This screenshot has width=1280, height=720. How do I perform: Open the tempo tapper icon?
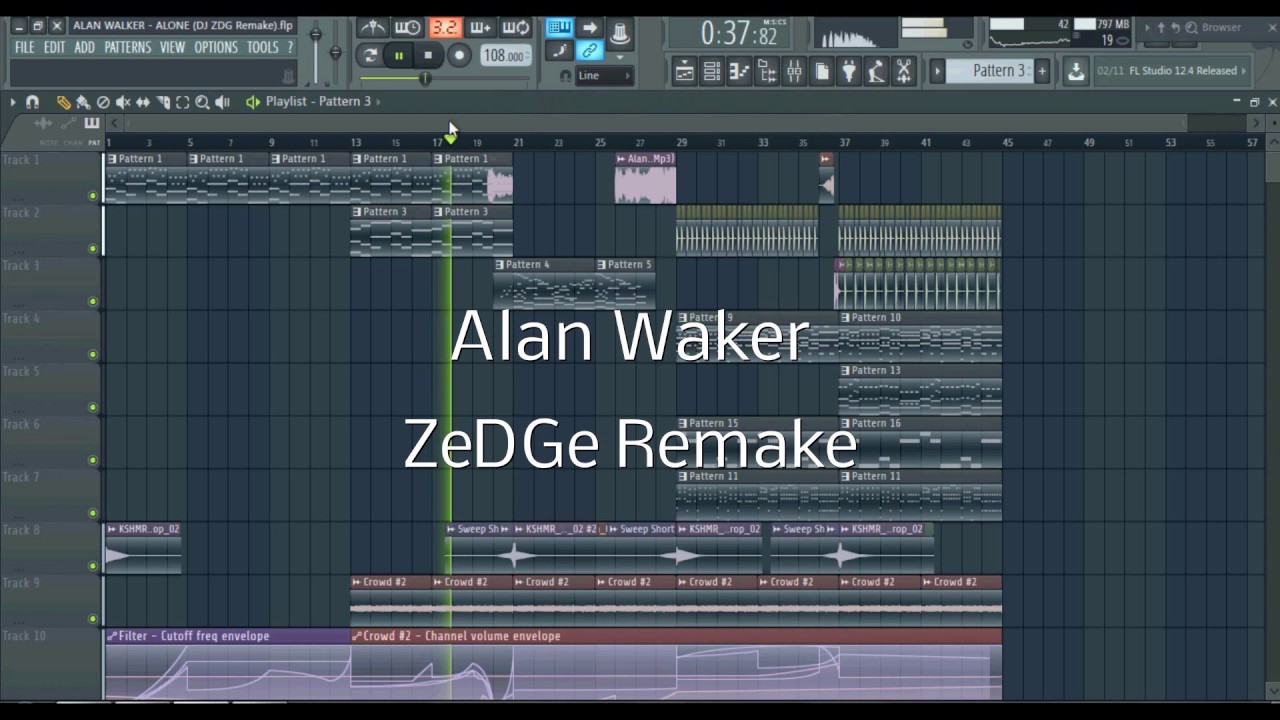tap(876, 71)
